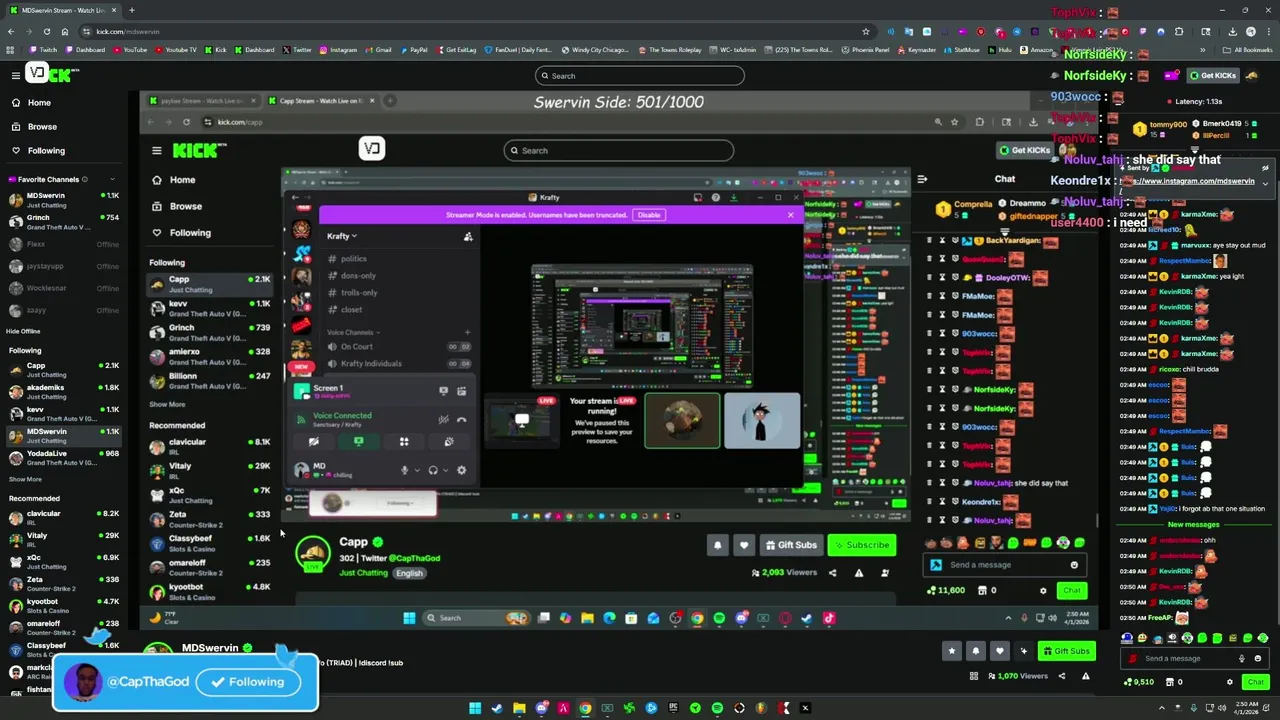Select Browse in the outer Kick sidebar
This screenshot has height=720, width=1280.
42,126
